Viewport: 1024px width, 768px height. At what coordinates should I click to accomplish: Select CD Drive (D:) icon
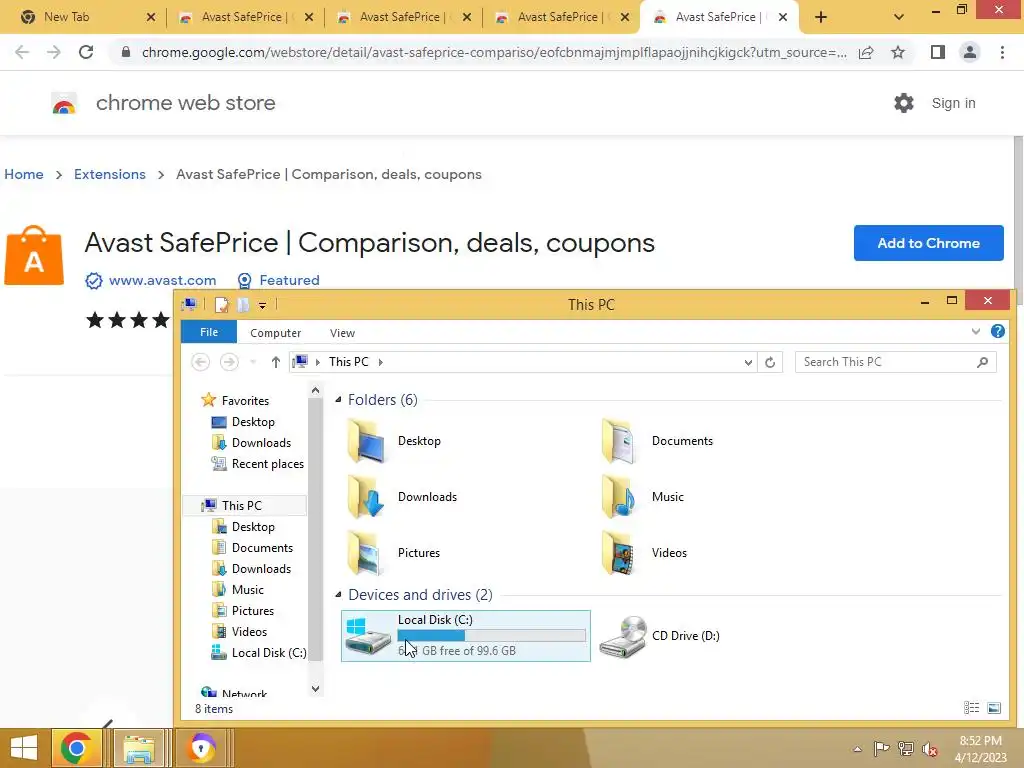click(624, 637)
